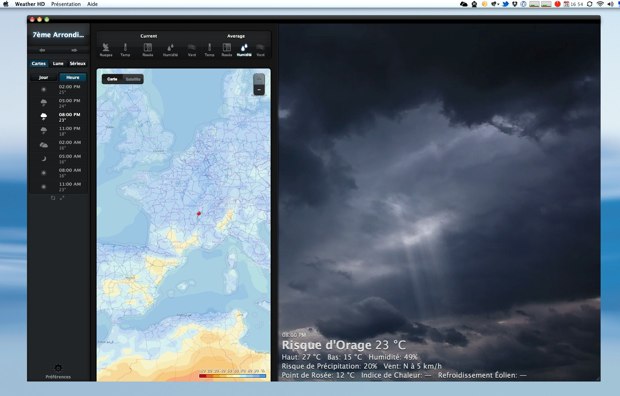Switch forecast list to Jour view

[43, 78]
